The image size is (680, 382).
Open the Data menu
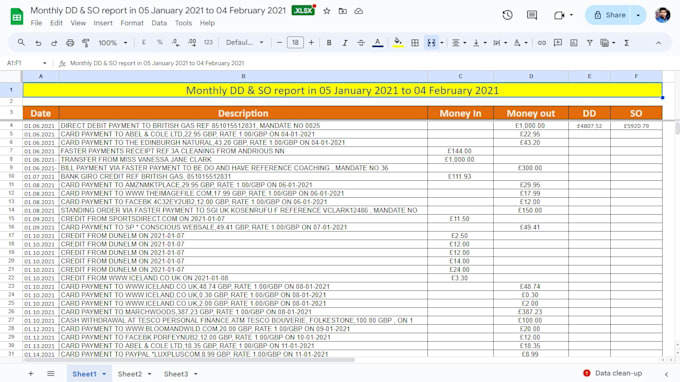(159, 23)
